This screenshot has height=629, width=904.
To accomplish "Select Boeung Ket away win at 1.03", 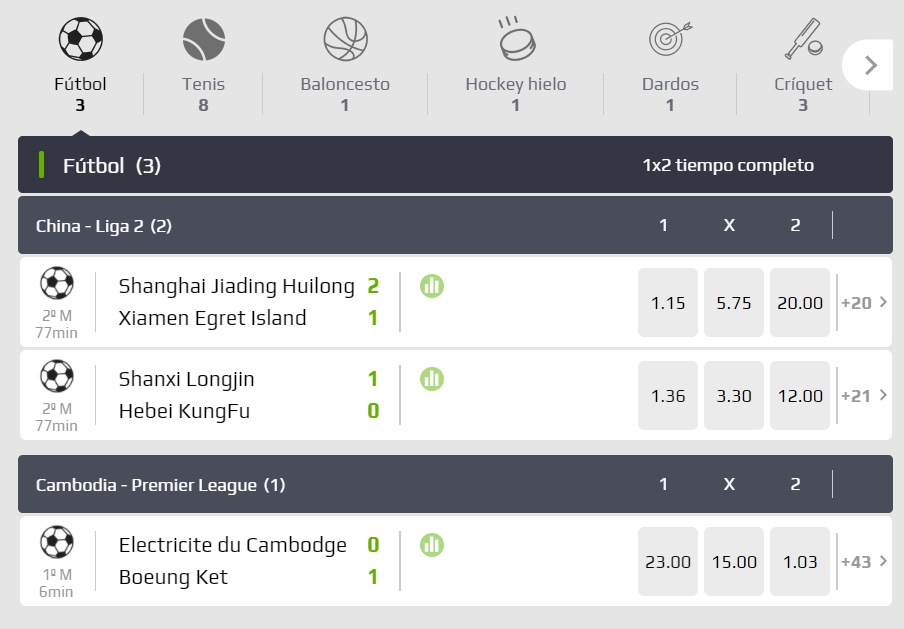I will pyautogui.click(x=800, y=562).
